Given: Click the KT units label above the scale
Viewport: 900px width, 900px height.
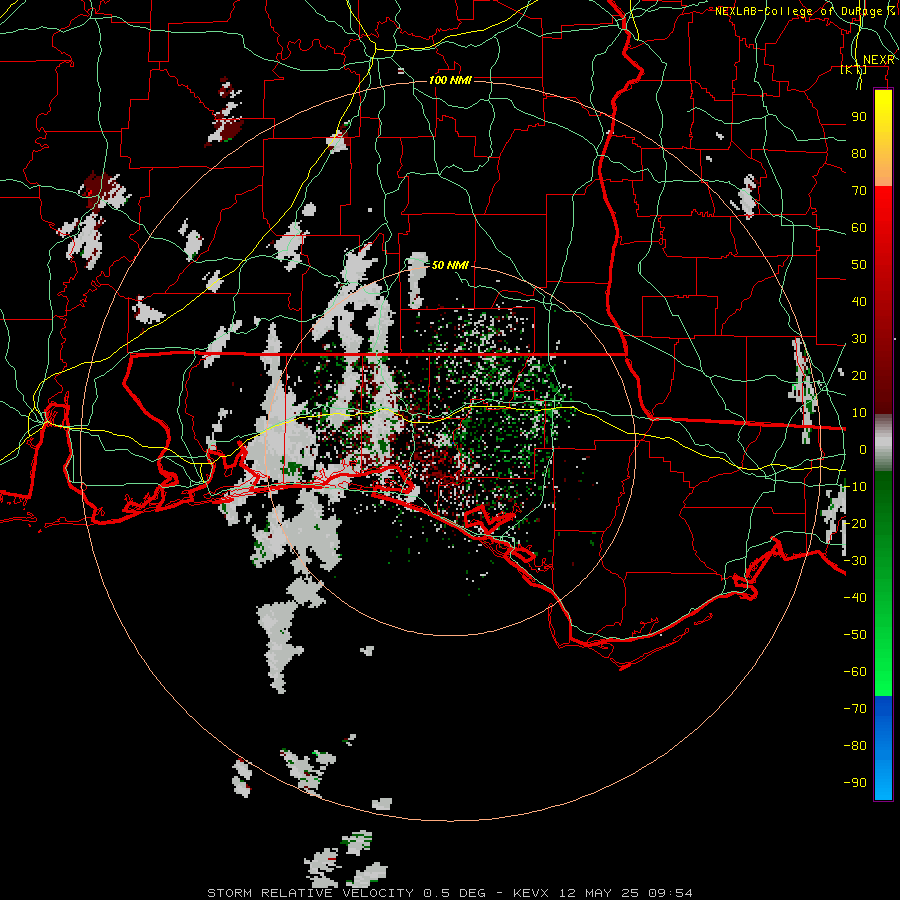Looking at the screenshot, I should point(854,70).
